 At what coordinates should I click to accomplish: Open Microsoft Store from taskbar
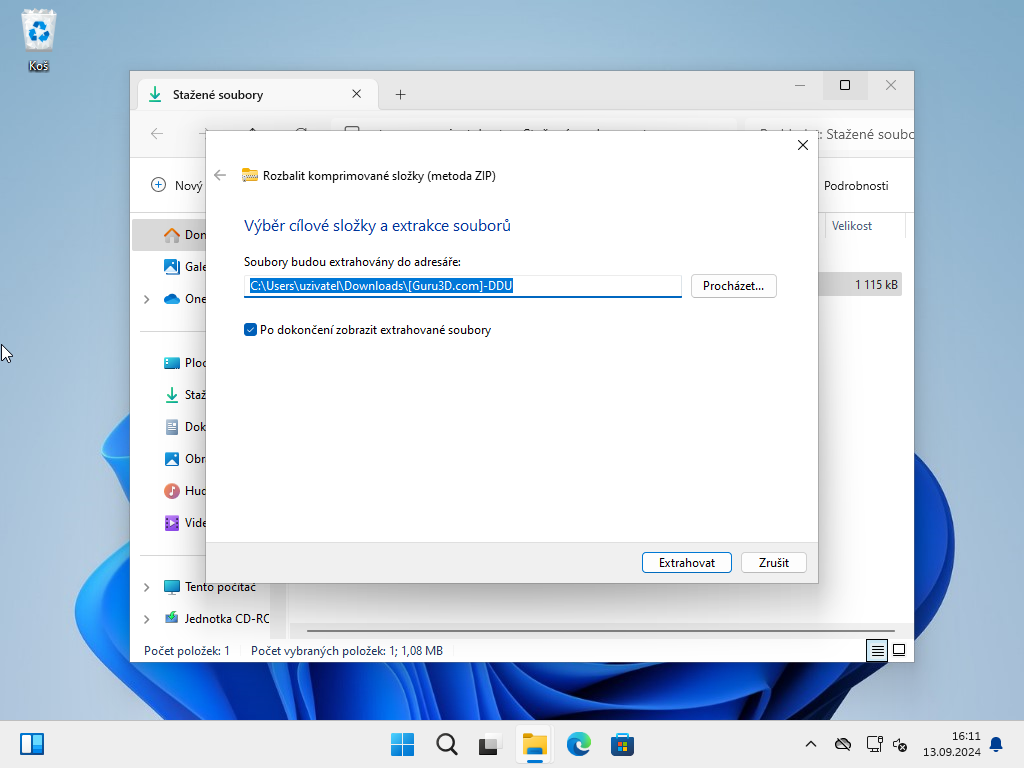click(x=622, y=744)
